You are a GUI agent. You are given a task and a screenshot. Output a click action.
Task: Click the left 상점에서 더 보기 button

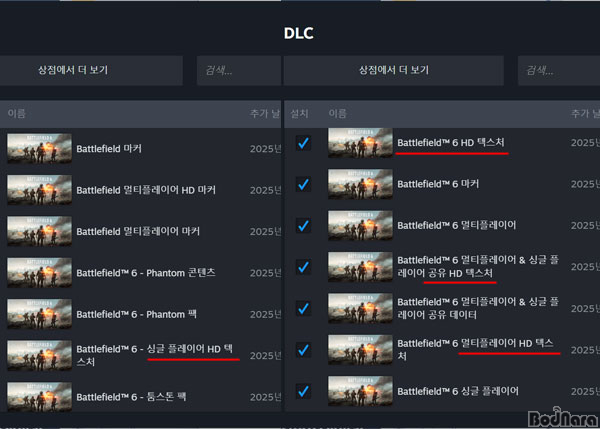(x=91, y=70)
